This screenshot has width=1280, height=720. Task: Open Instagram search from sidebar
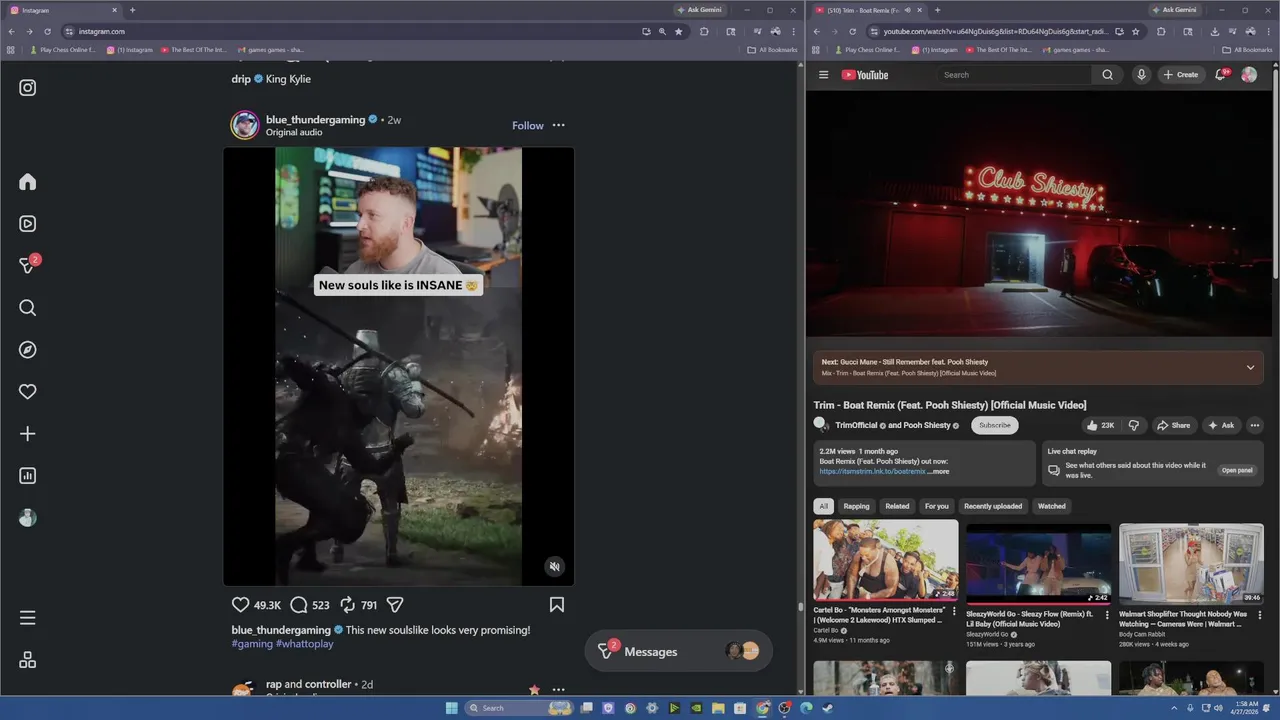[28, 308]
